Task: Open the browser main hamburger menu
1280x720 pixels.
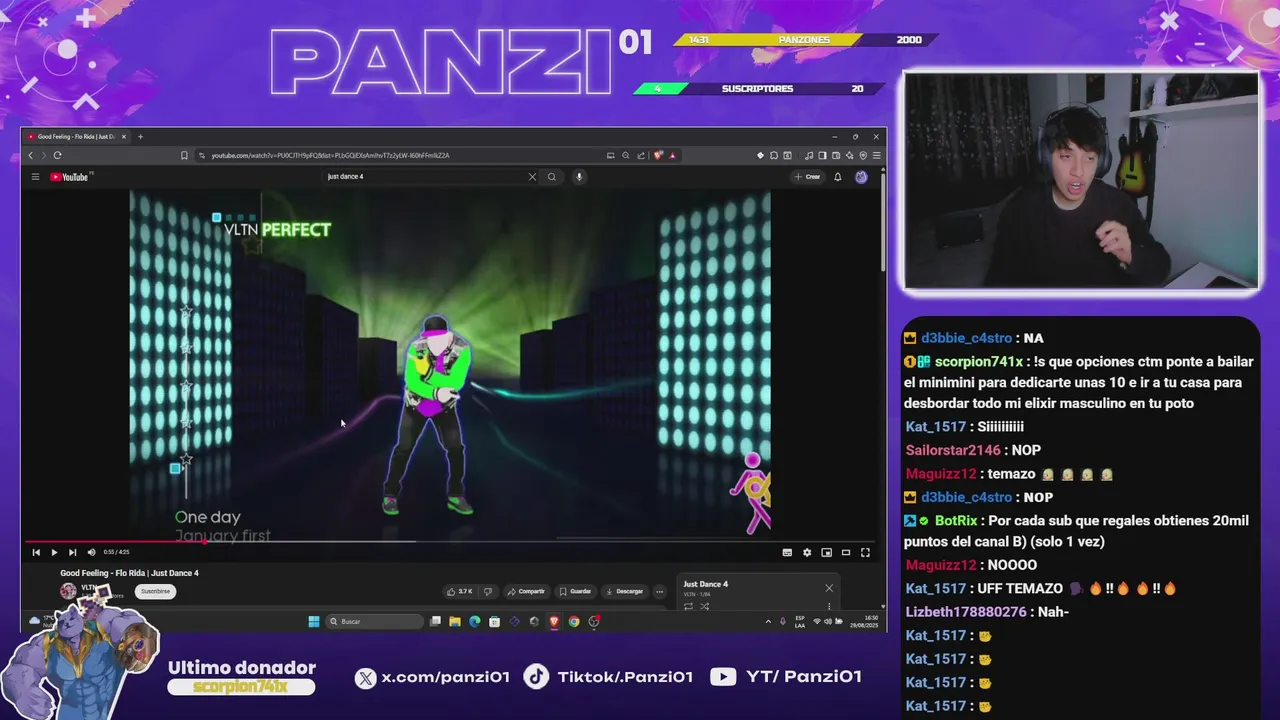Action: click(877, 155)
